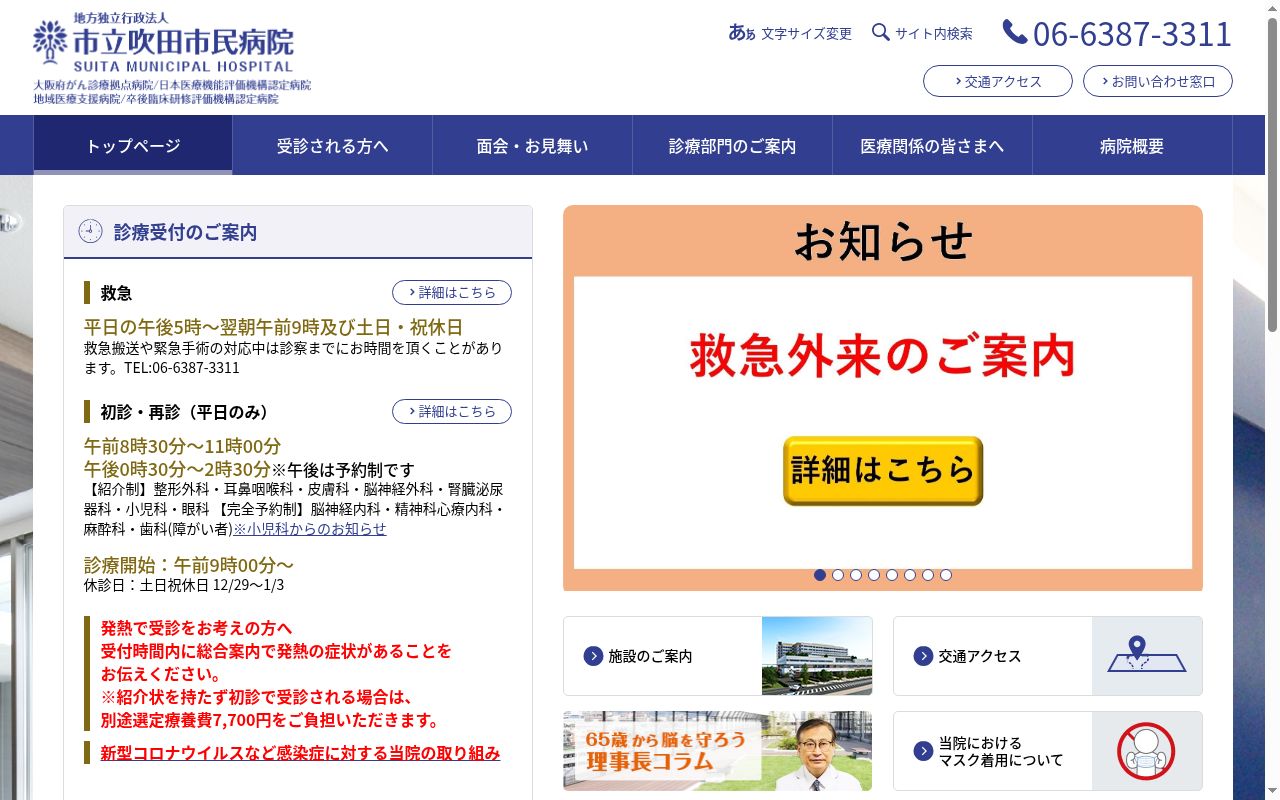The width and height of the screenshot is (1280, 800).
Task: Open the 医療関係の皆さまへ menu
Action: [x=933, y=145]
